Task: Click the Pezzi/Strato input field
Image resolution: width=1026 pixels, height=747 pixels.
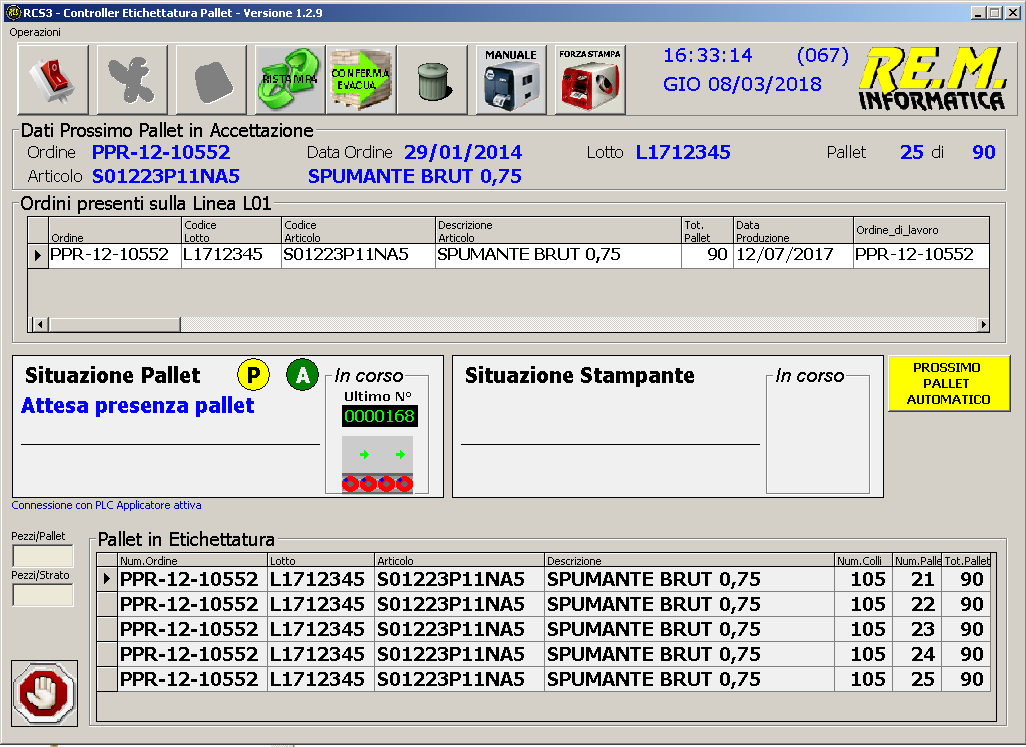Action: 42,595
